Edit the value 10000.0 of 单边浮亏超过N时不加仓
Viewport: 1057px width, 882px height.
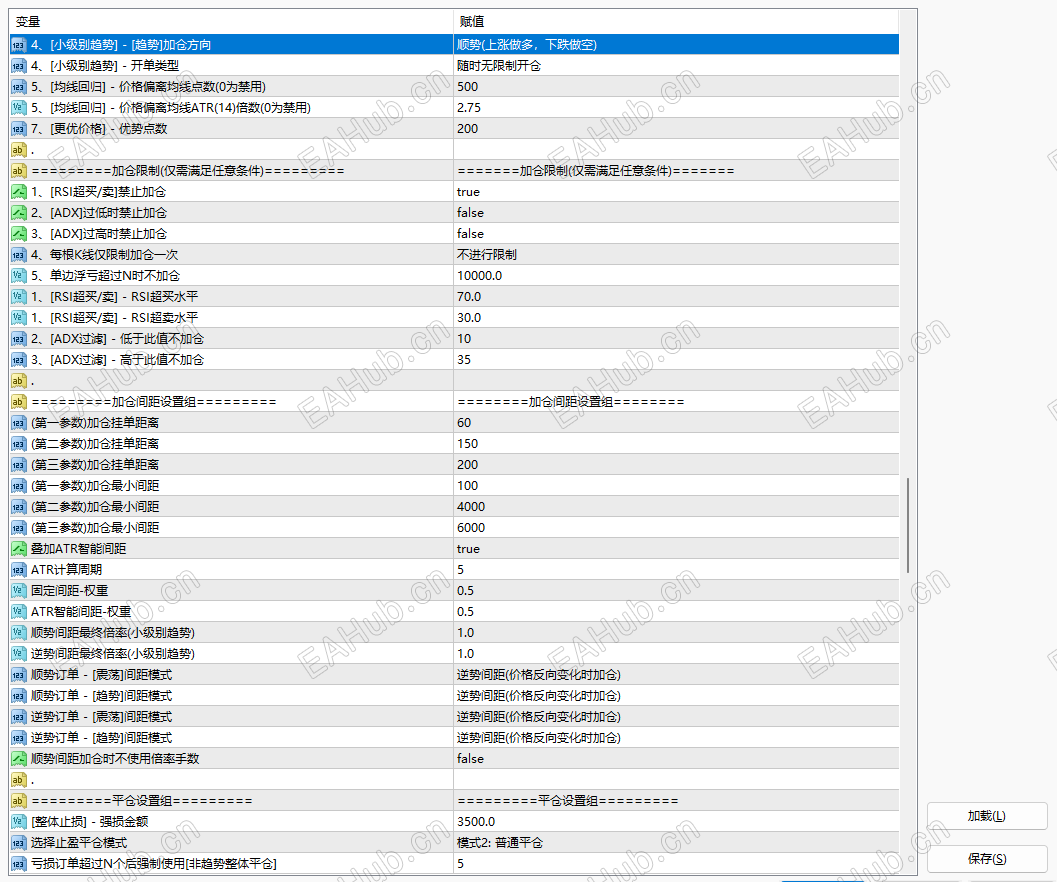tap(676, 276)
